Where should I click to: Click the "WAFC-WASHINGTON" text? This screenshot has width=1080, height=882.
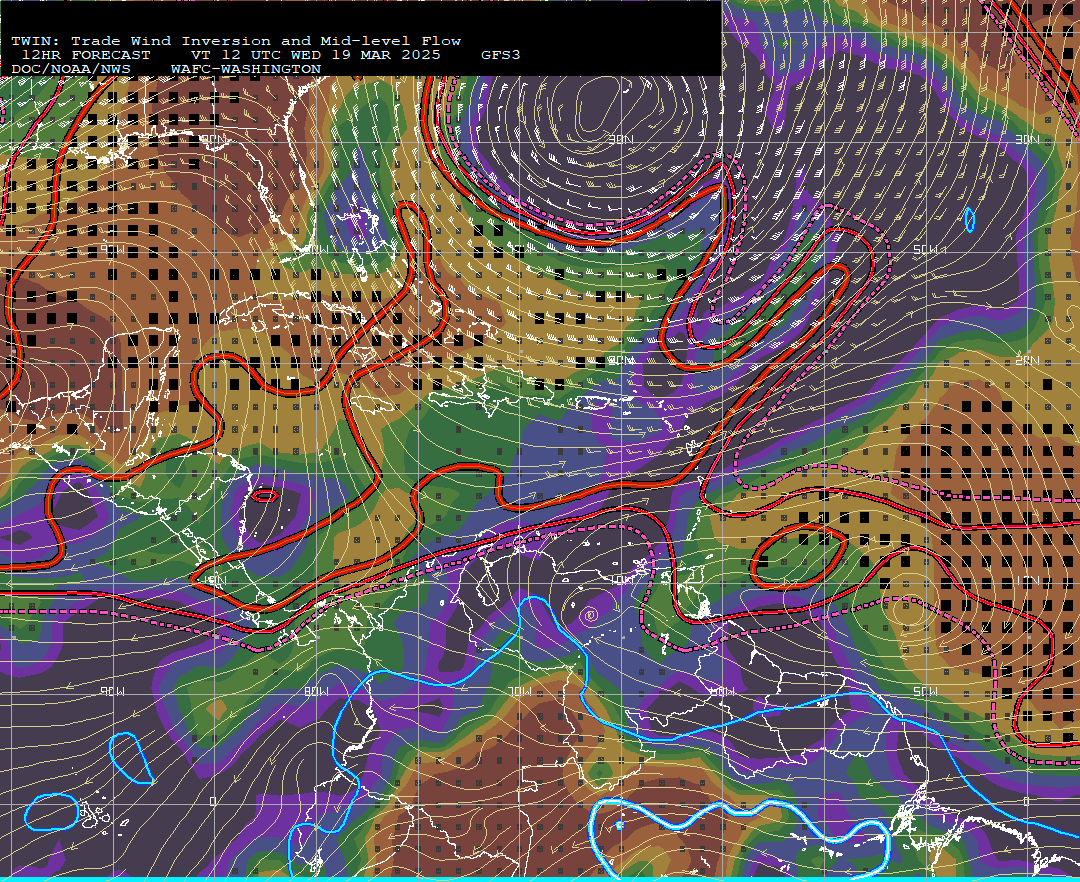(x=246, y=70)
